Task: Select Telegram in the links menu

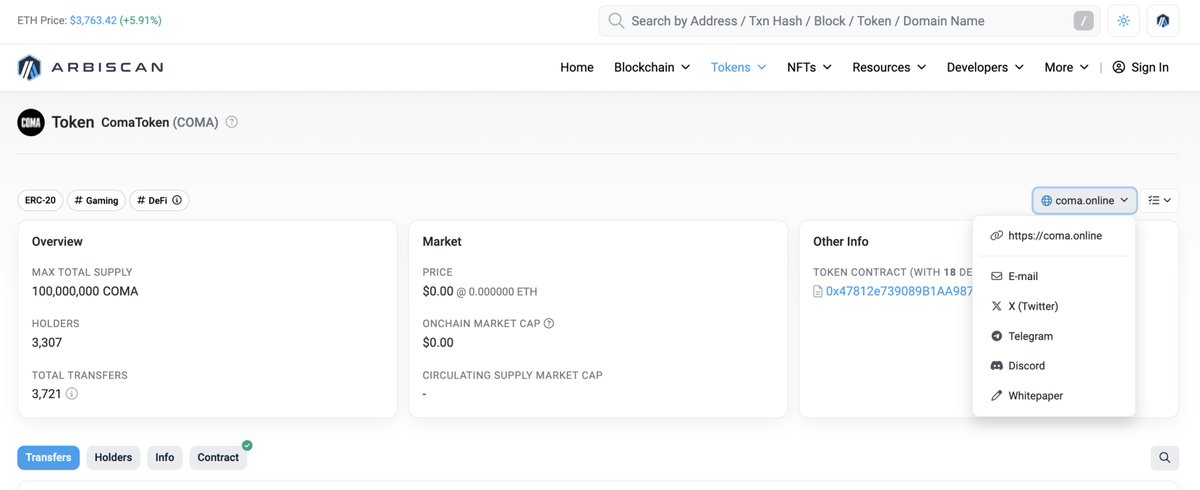Action: pyautogui.click(x=1054, y=336)
